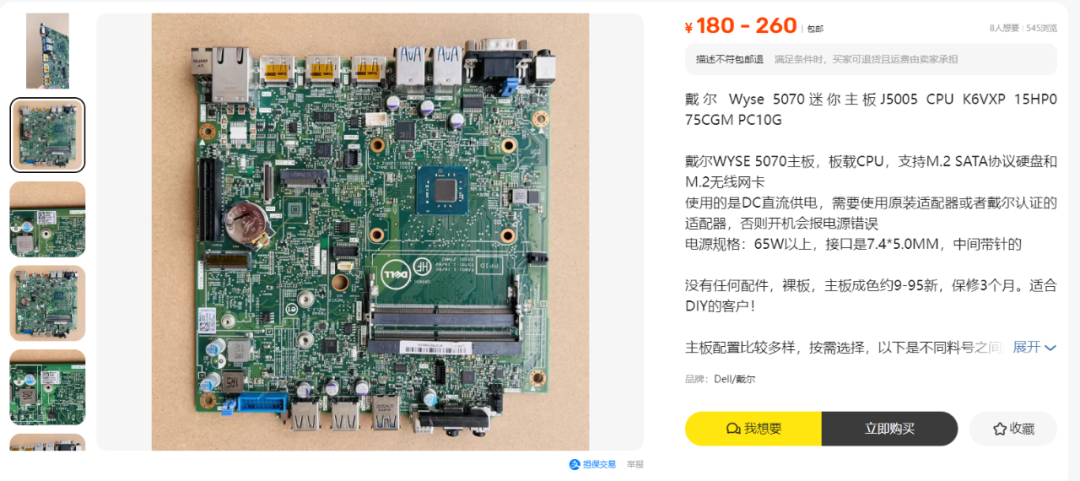Expand the description with 展开
1080x481 pixels.
tap(1034, 347)
